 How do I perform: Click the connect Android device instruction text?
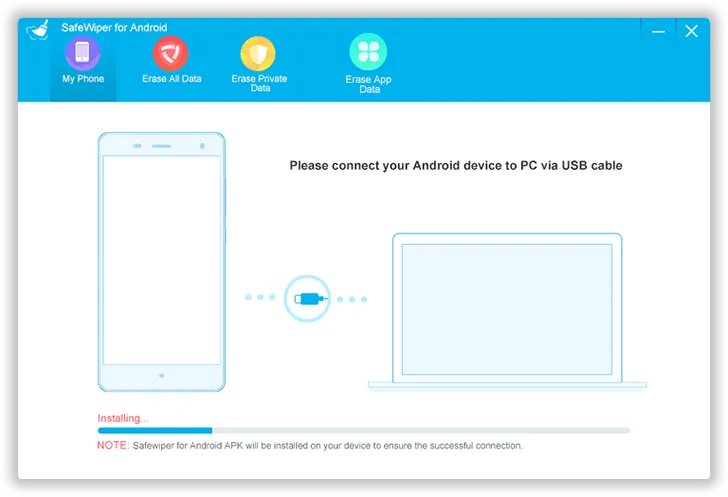point(455,166)
